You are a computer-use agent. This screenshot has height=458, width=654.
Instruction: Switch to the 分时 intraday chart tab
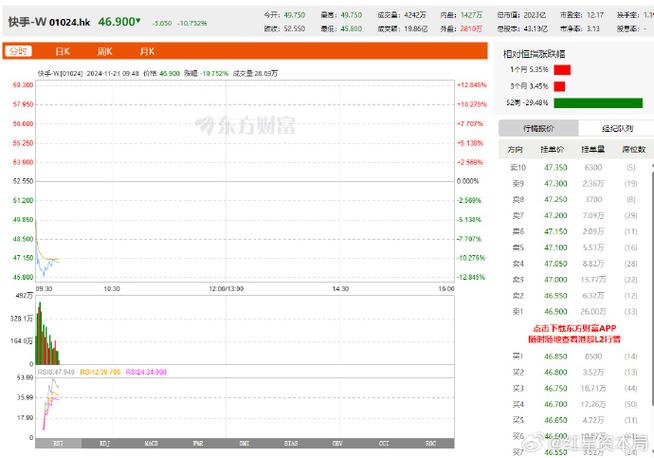18,51
